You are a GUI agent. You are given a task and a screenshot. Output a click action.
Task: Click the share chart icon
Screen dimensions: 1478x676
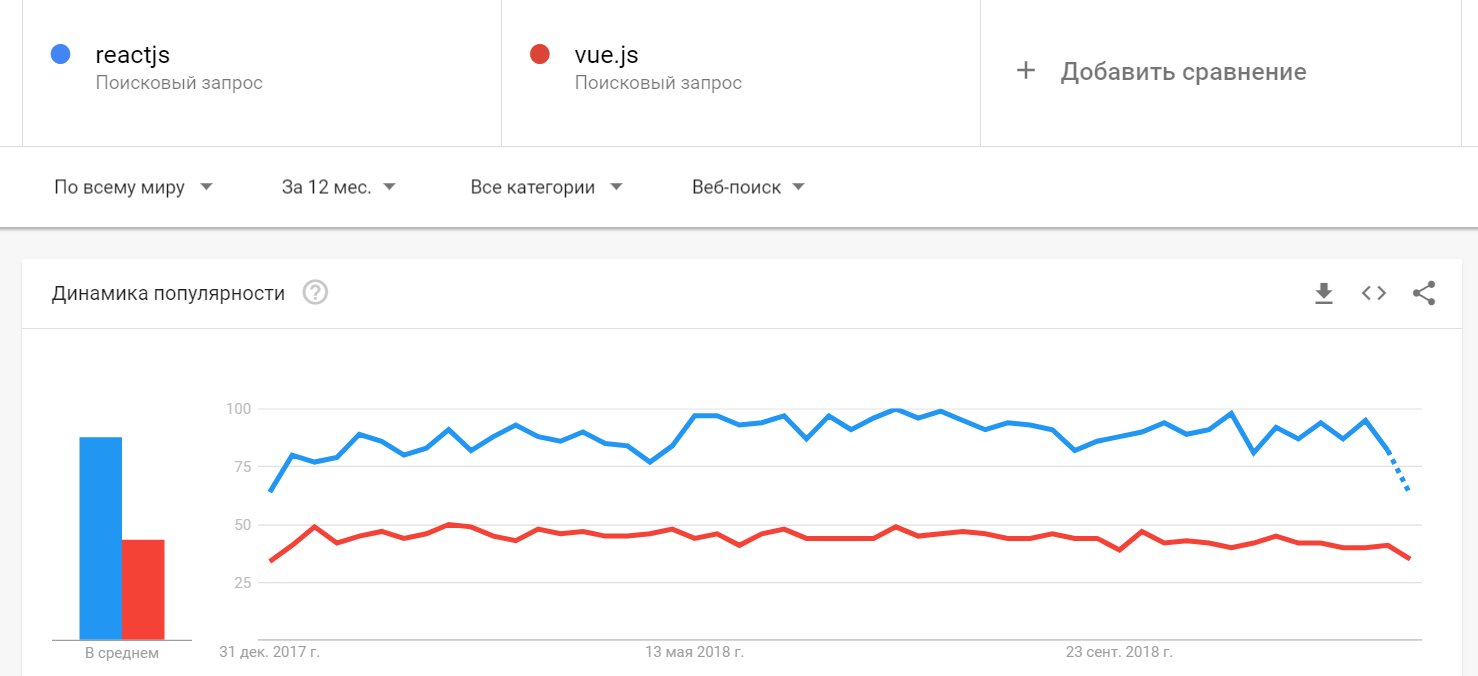[1424, 293]
